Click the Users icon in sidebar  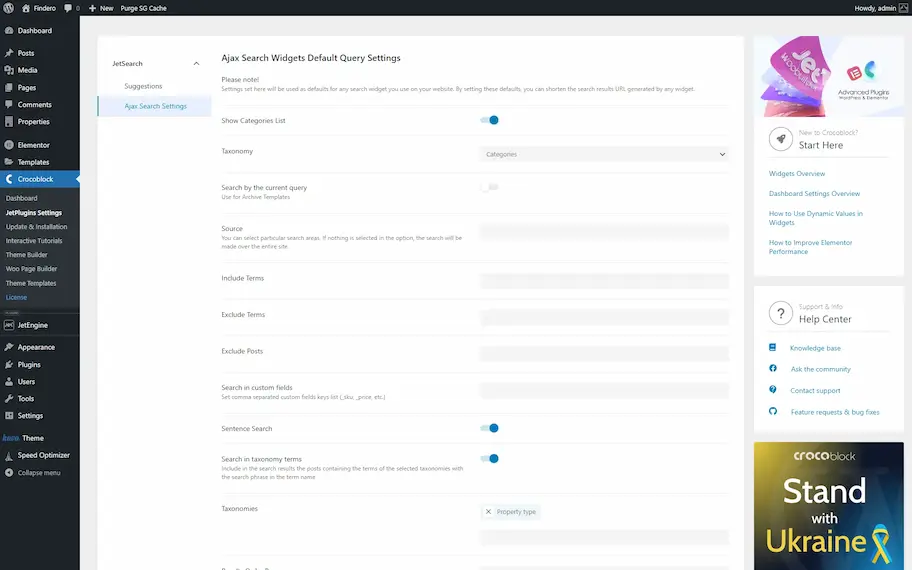[9, 382]
